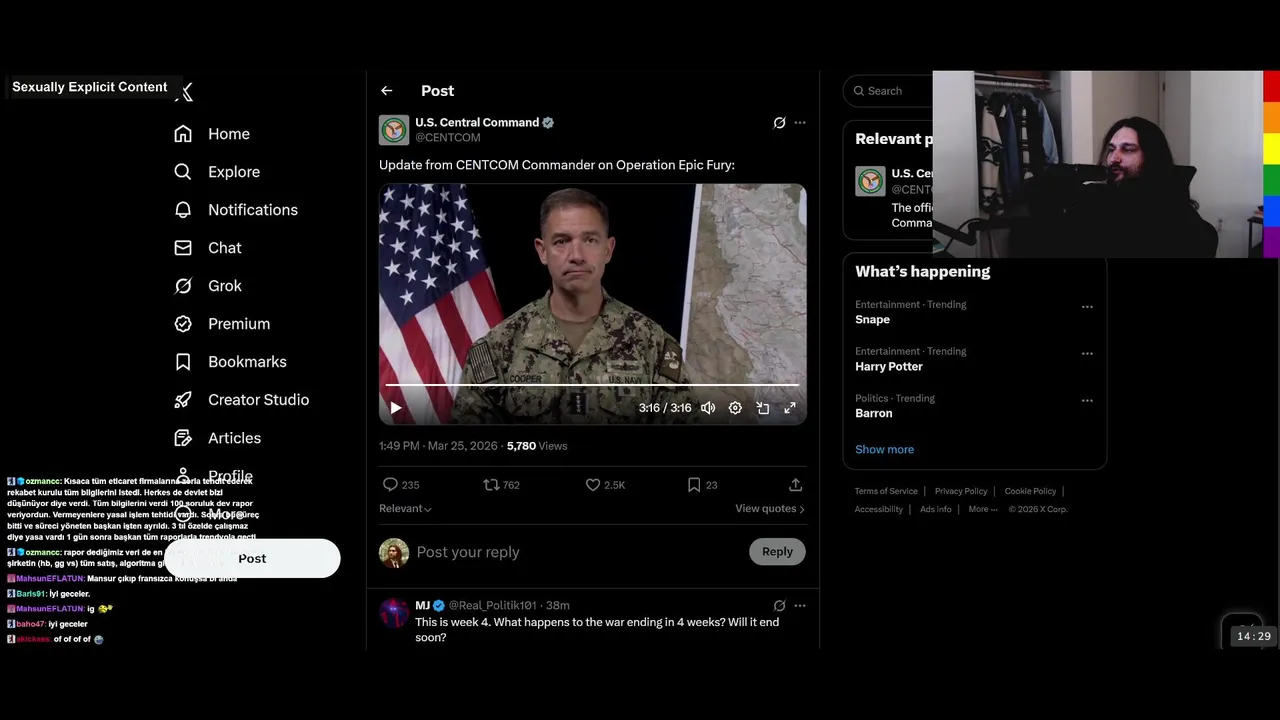
Task: Click the Harry Potter trending topic
Action: click(x=889, y=367)
